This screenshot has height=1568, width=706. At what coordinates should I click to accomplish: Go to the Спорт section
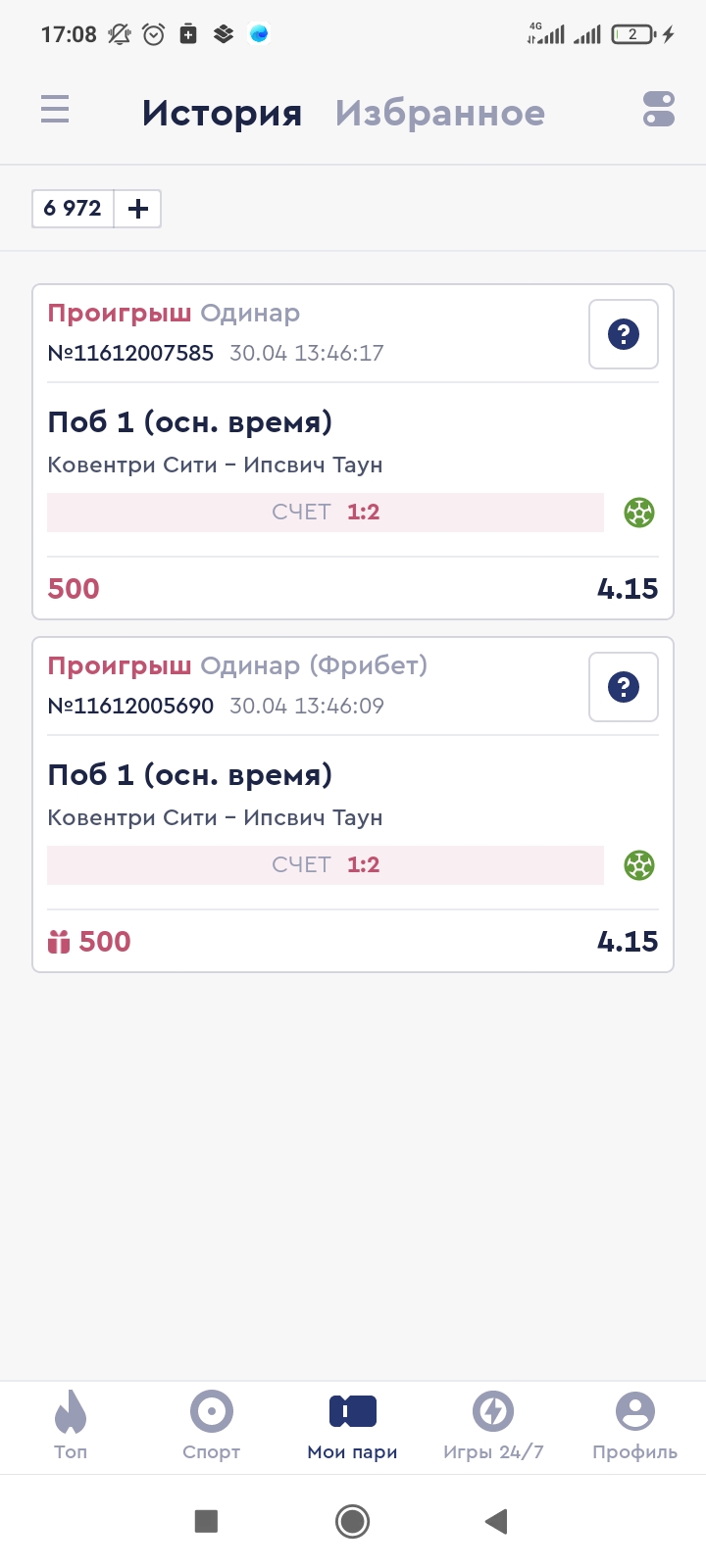coord(211,1426)
